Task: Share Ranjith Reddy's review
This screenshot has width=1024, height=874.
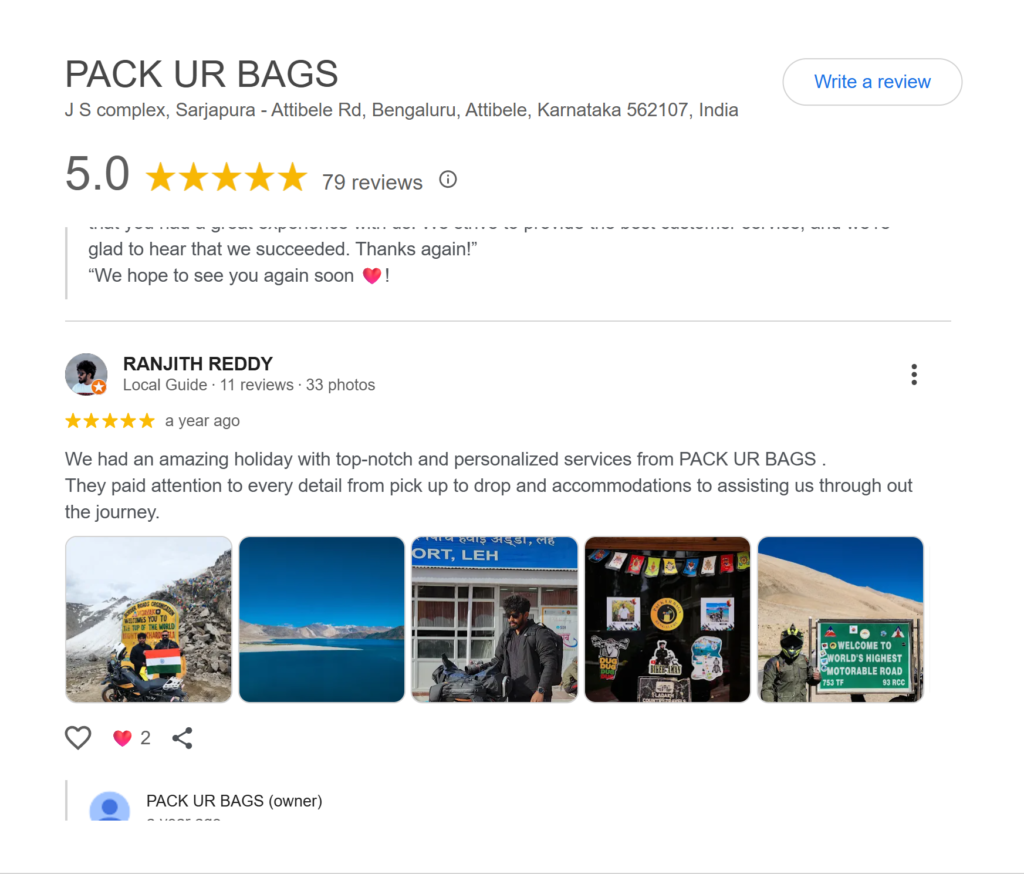Action: tap(182, 738)
